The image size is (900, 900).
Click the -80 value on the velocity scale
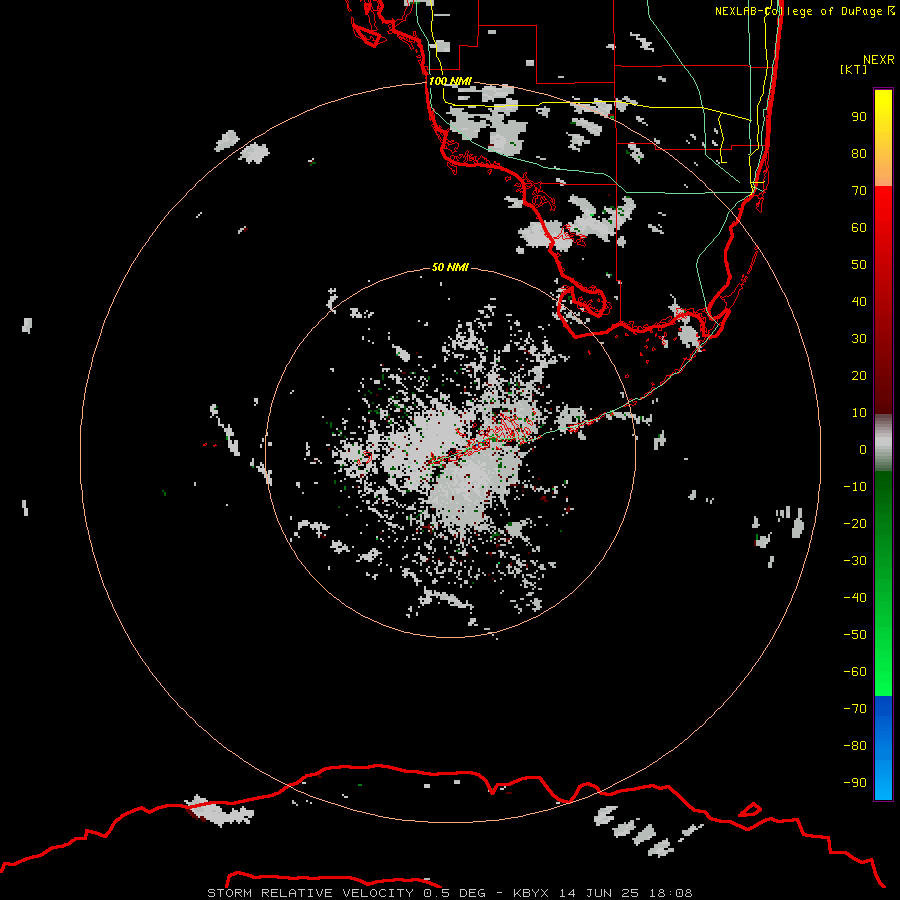tap(855, 746)
